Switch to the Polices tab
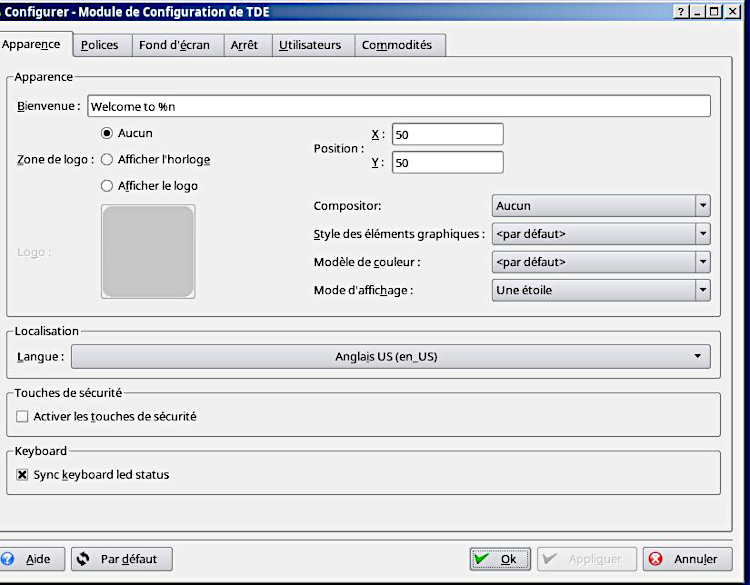The width and height of the screenshot is (750, 585). pos(102,45)
